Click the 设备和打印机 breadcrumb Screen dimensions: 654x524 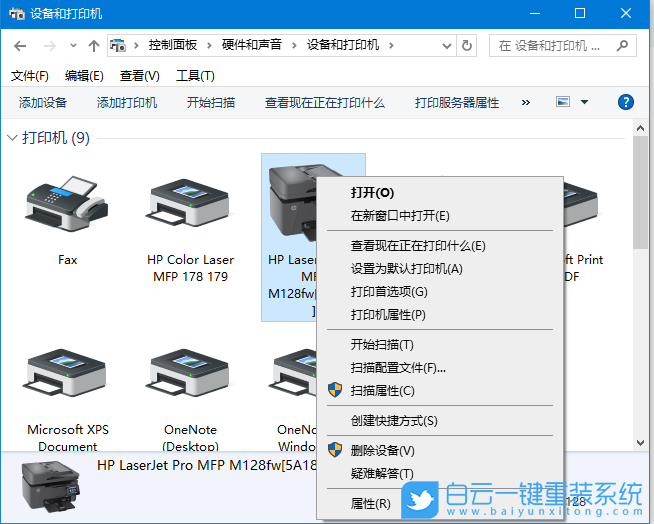tap(343, 45)
